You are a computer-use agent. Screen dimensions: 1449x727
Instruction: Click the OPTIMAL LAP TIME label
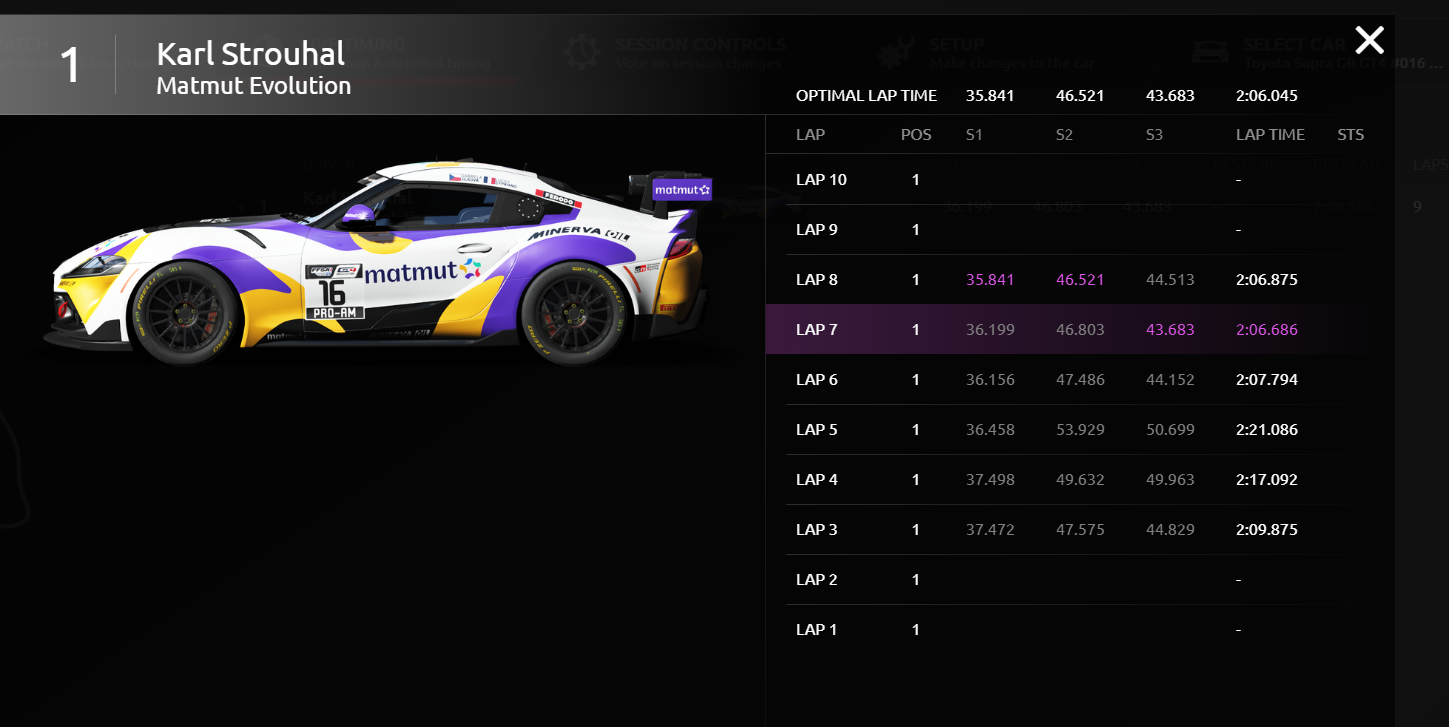866,96
